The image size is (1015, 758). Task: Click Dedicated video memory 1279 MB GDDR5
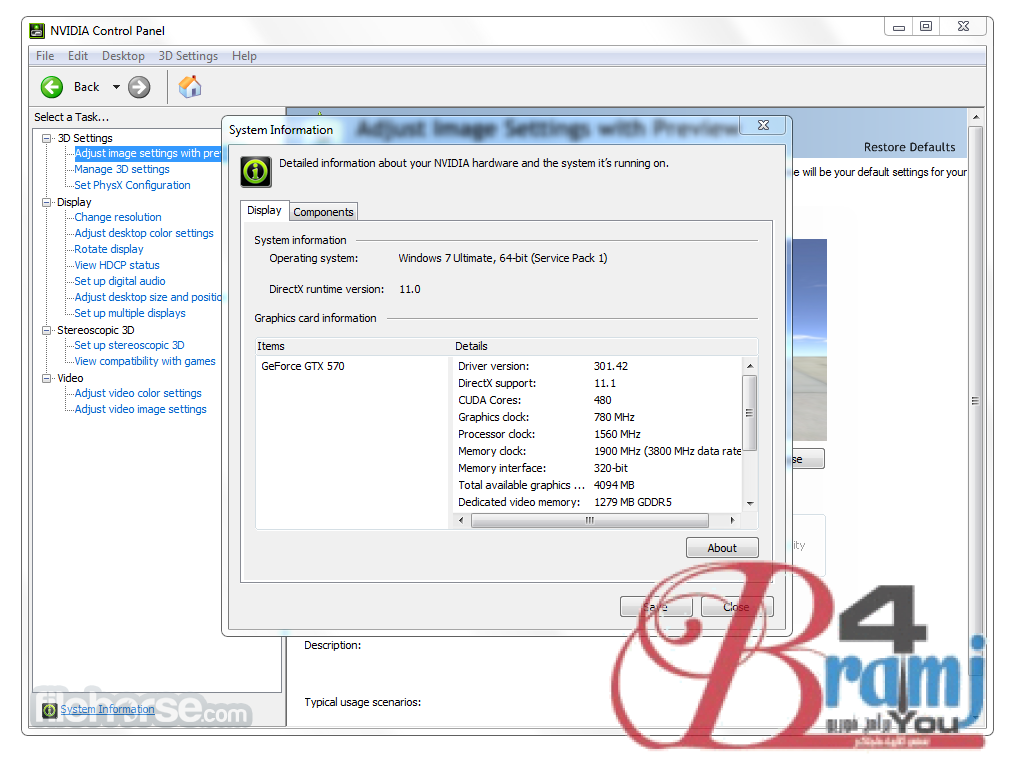coord(632,502)
